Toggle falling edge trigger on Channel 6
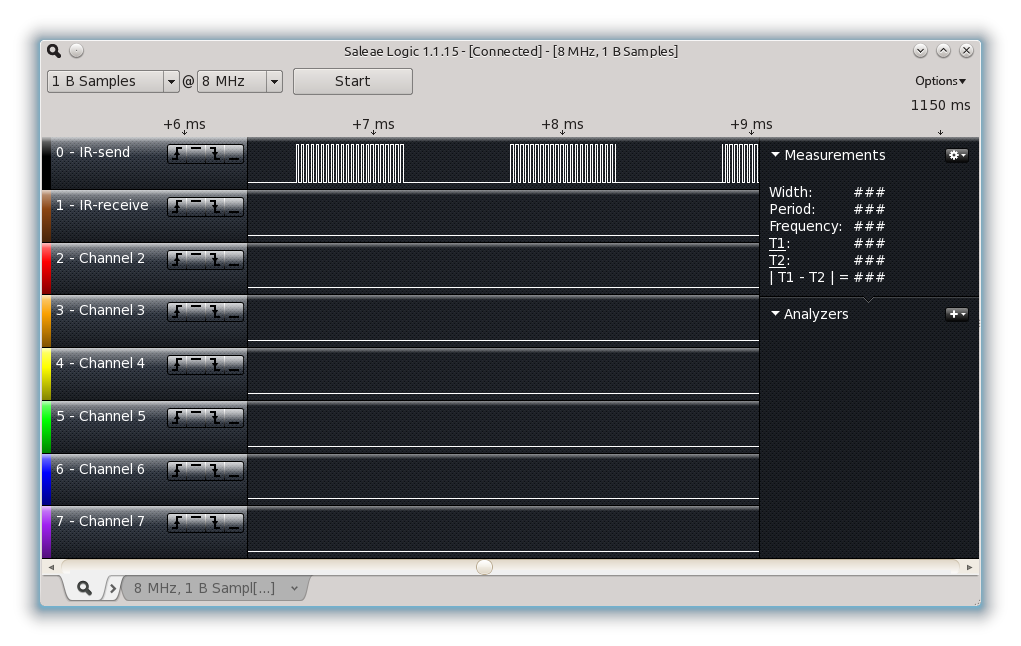The height and width of the screenshot is (646, 1021). pyautogui.click(x=215, y=471)
